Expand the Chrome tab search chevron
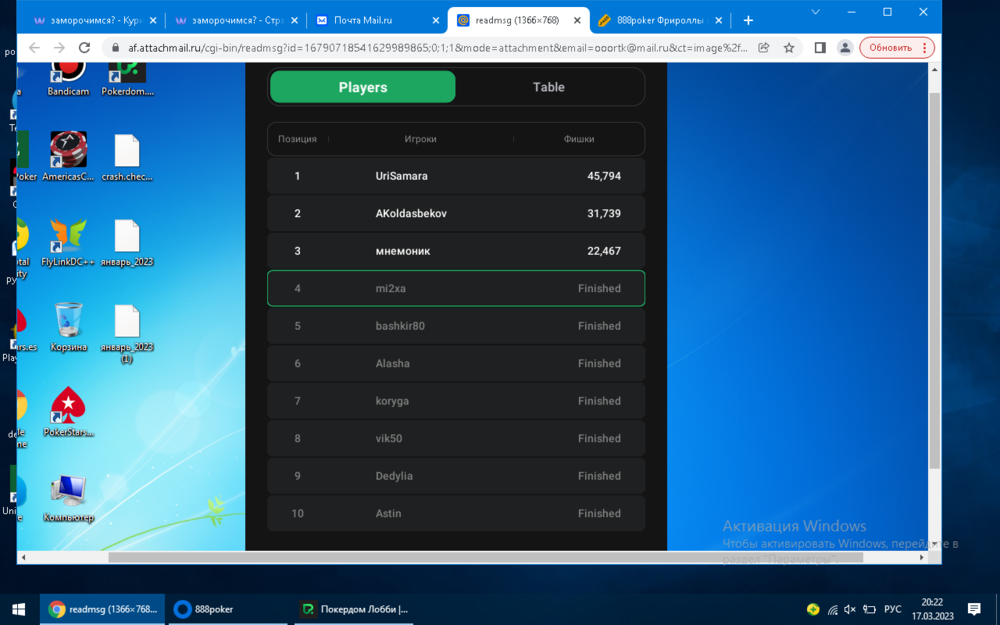Image resolution: width=1000 pixels, height=625 pixels. tap(816, 12)
